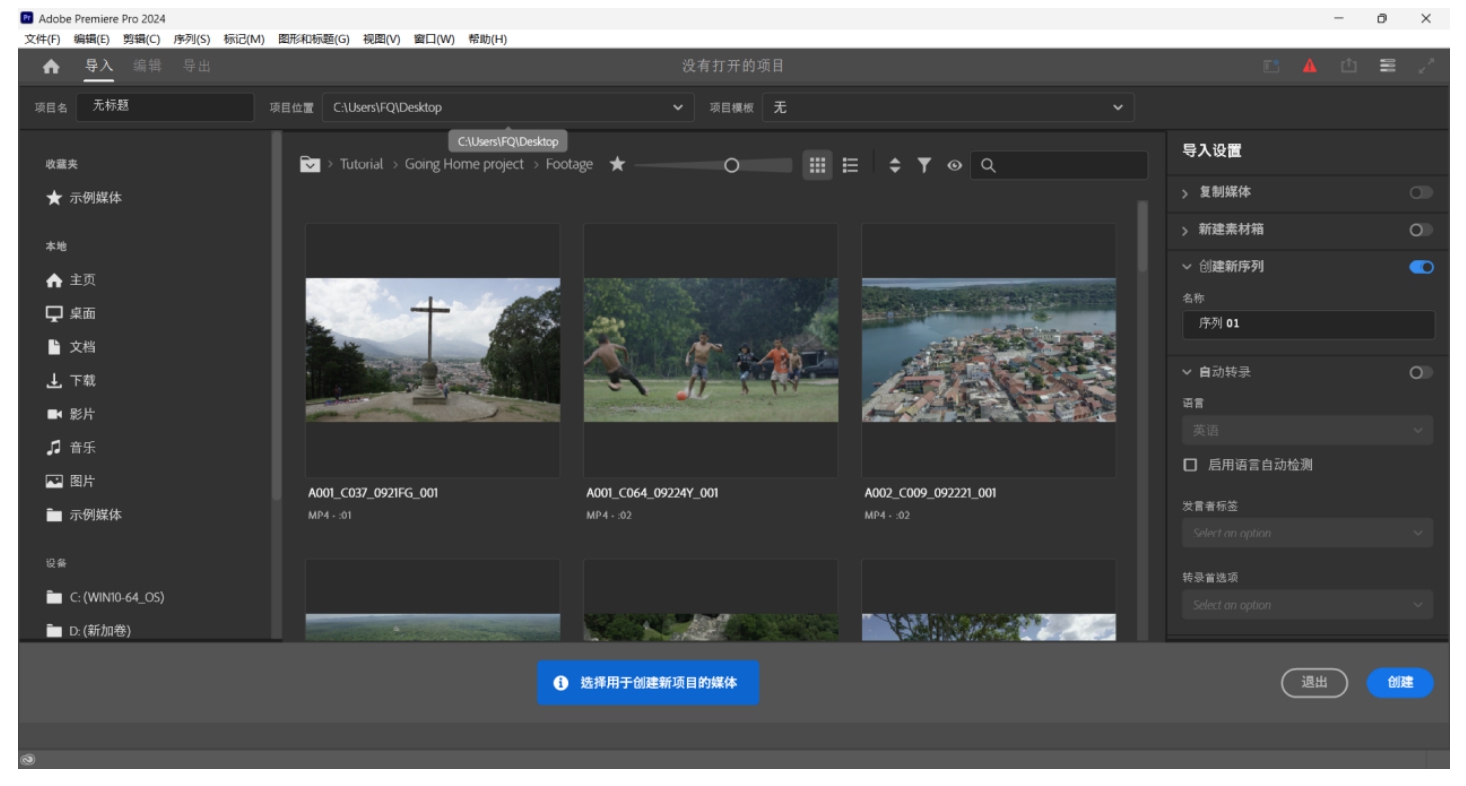
Task: Click the Create (创建) button
Action: 1400,682
